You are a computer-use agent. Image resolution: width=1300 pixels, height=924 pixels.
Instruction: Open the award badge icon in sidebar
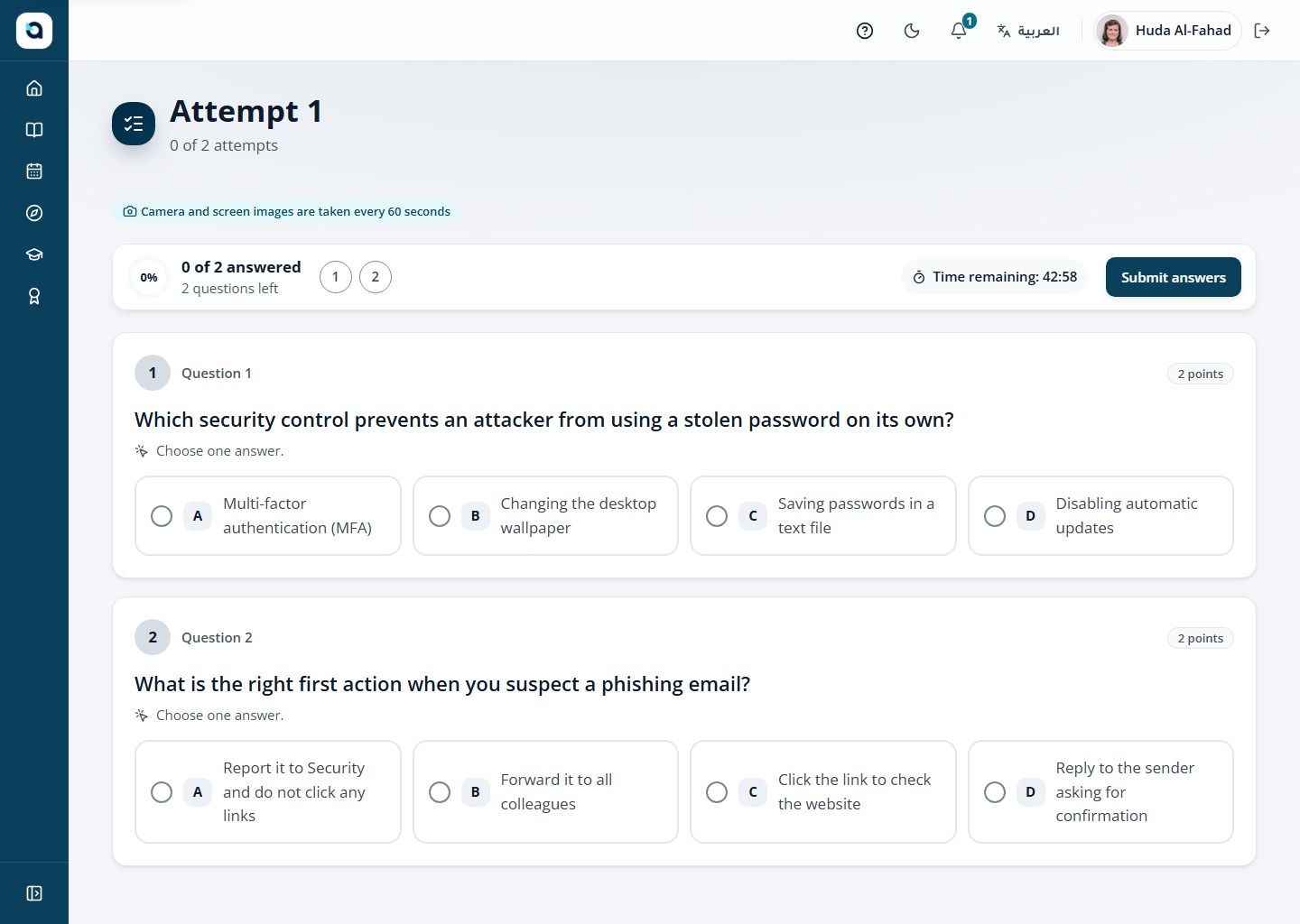(34, 296)
